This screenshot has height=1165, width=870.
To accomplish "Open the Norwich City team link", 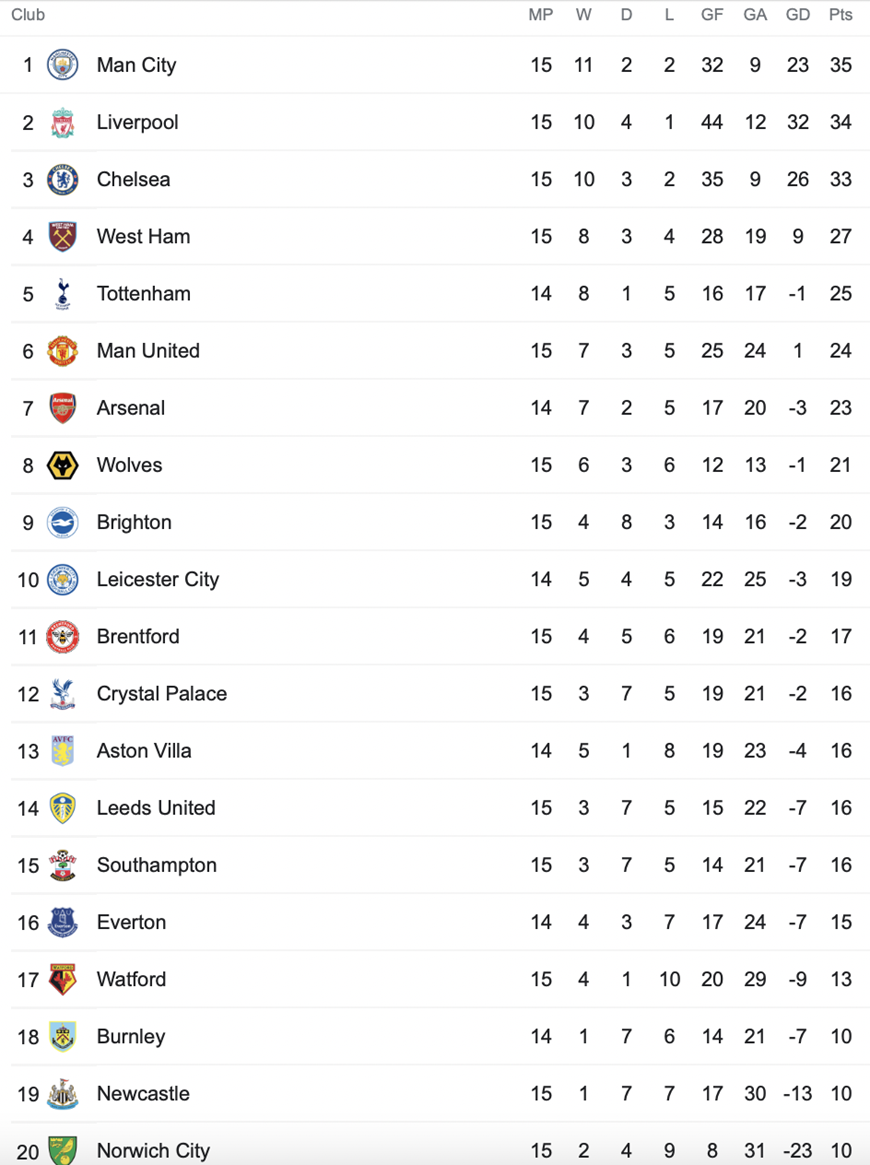I will pos(153,1151).
